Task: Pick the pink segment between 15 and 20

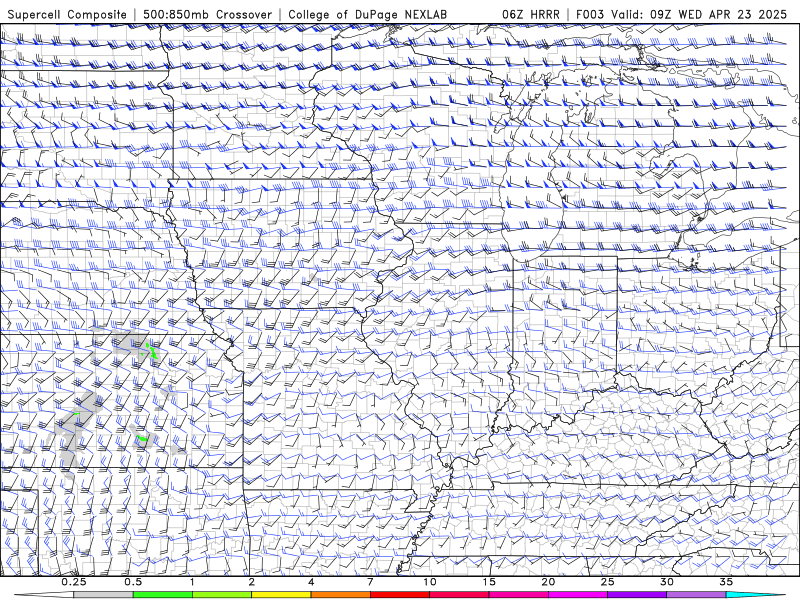Action: point(518,595)
